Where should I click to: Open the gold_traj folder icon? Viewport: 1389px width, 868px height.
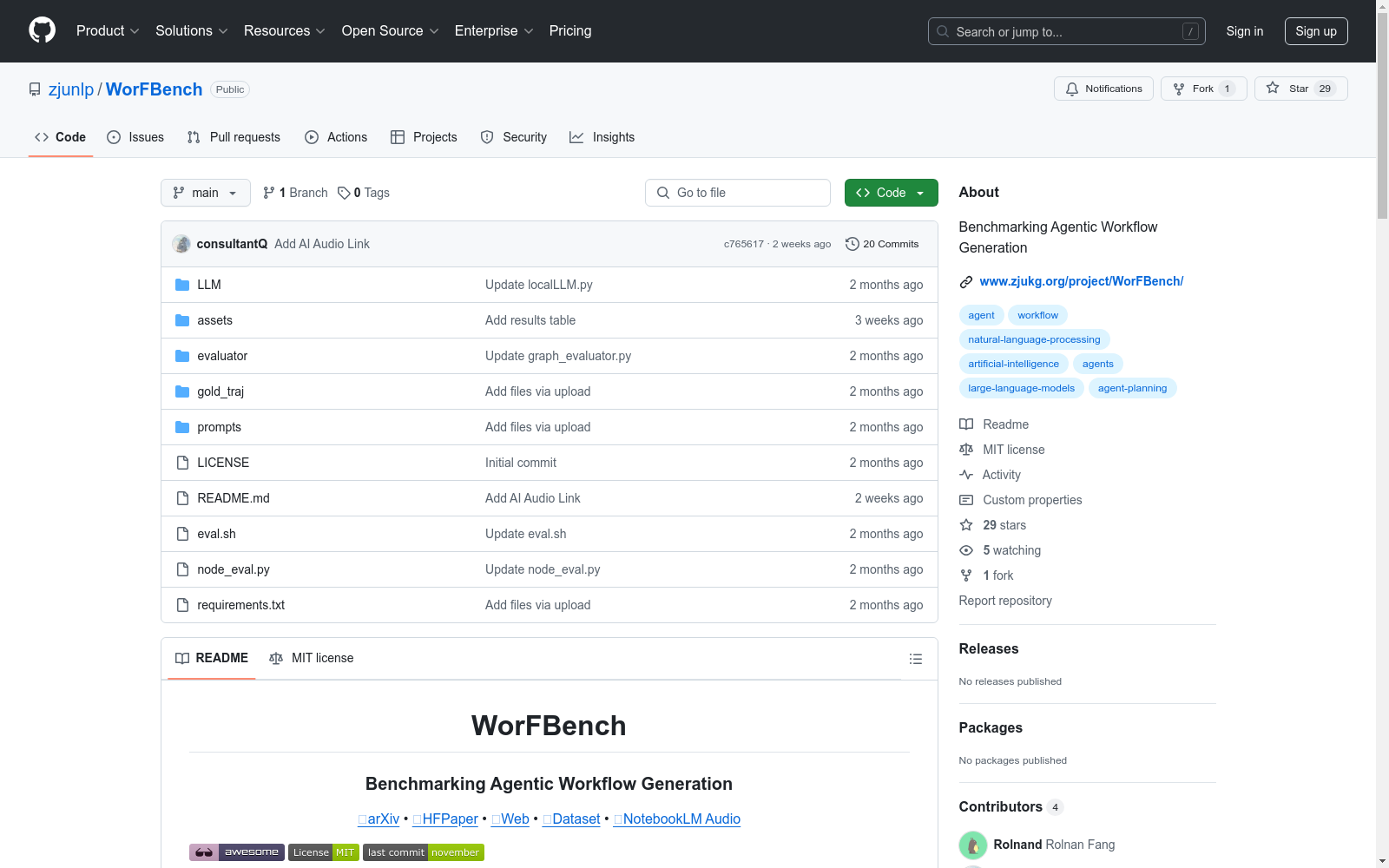point(182,391)
